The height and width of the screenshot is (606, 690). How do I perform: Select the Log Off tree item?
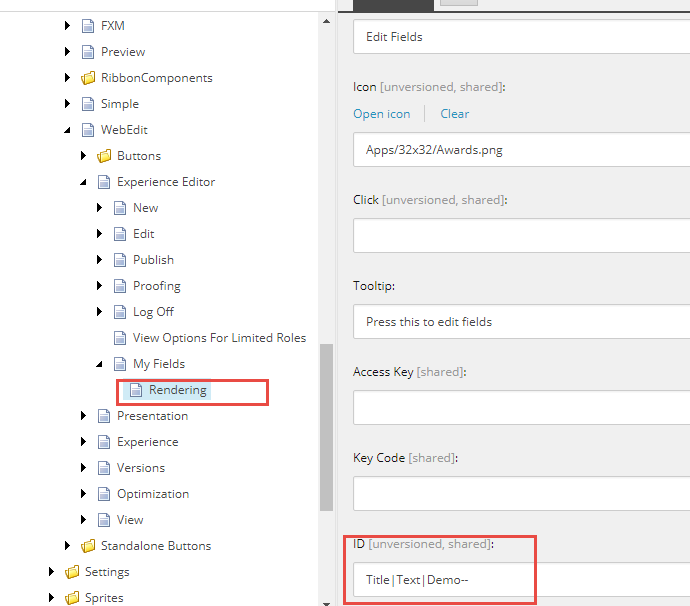click(153, 312)
